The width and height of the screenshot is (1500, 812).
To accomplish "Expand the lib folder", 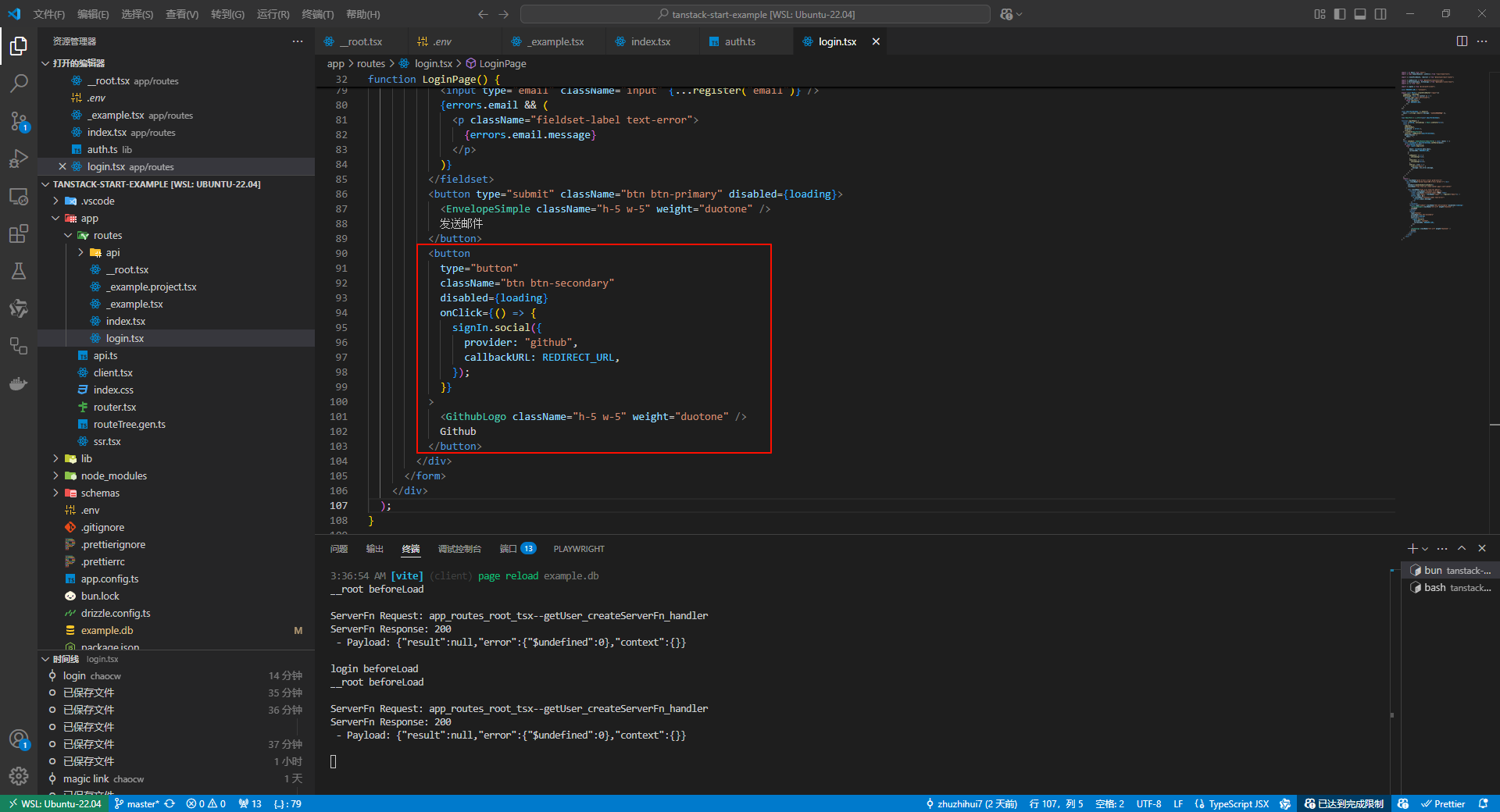I will pos(55,459).
